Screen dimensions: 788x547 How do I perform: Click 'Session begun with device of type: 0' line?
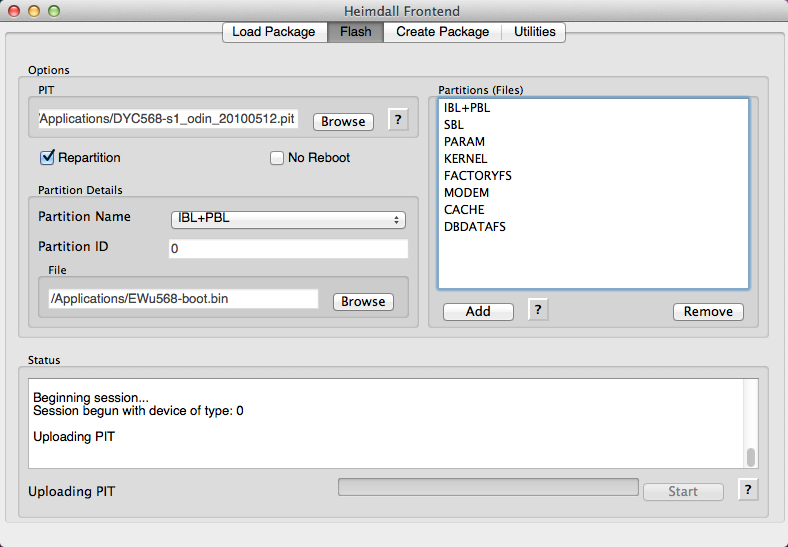pyautogui.click(x=138, y=411)
